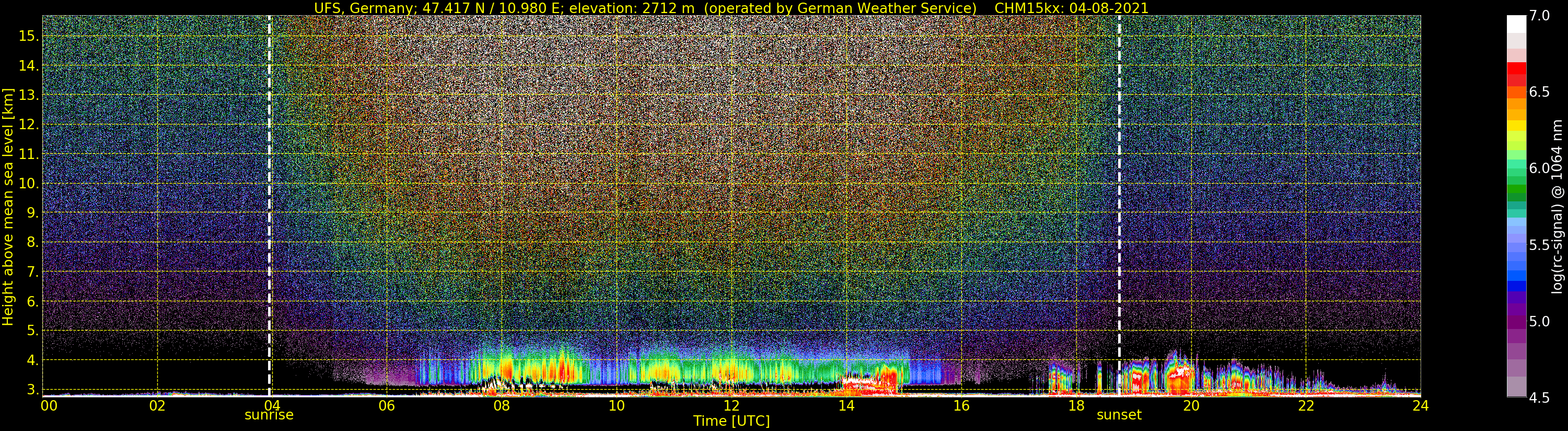Select the "11." height axis tick label
Viewport: 1568px width, 431px height.
[29, 154]
